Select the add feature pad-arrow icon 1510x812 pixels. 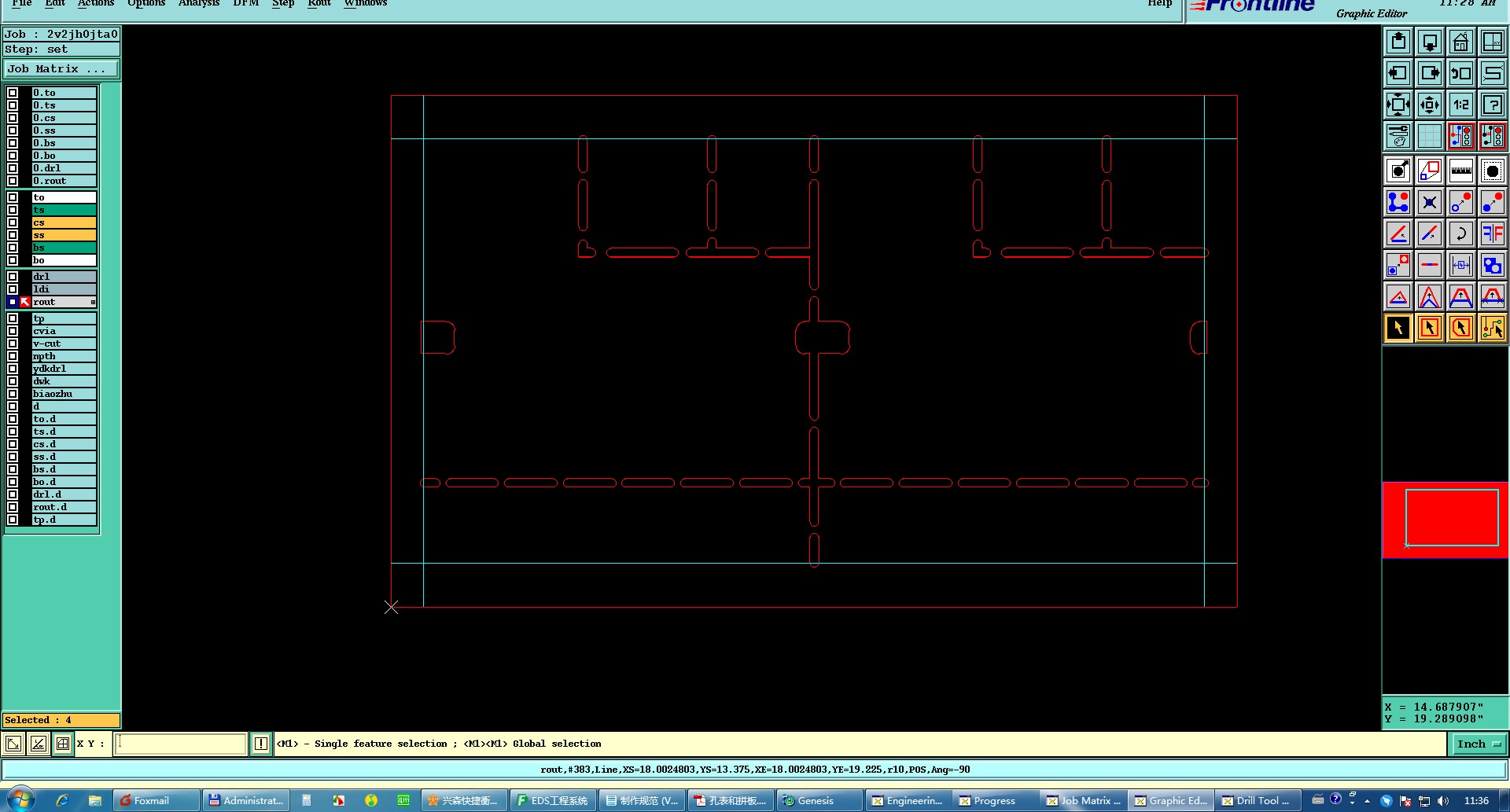pyautogui.click(x=1398, y=171)
